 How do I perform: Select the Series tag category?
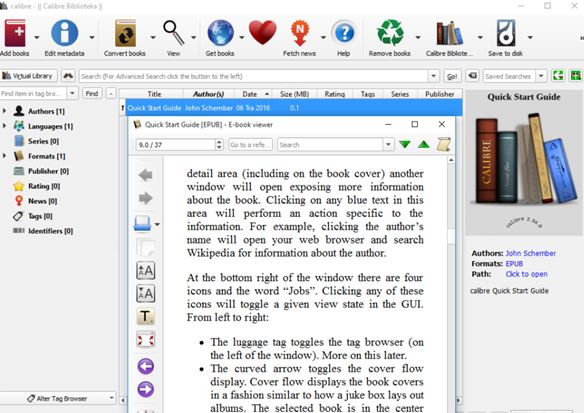43,141
